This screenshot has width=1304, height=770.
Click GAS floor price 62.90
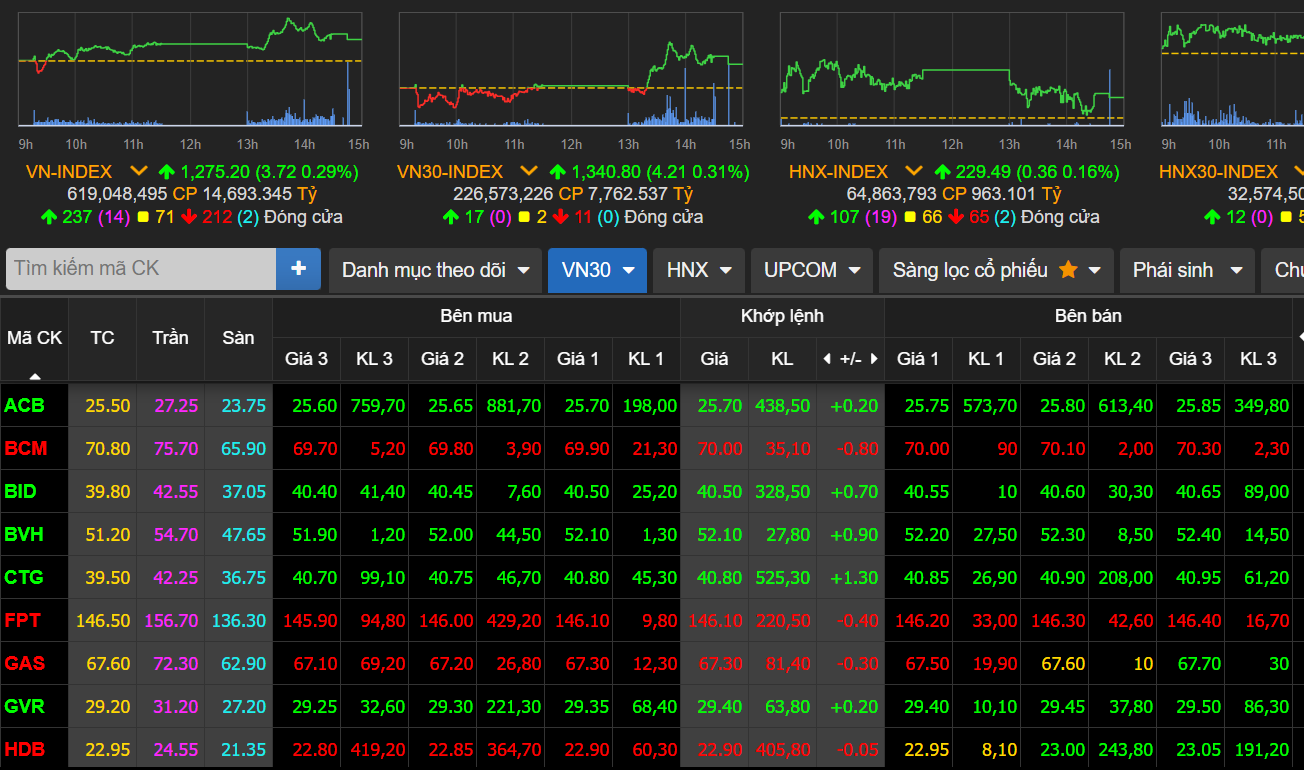(x=244, y=663)
